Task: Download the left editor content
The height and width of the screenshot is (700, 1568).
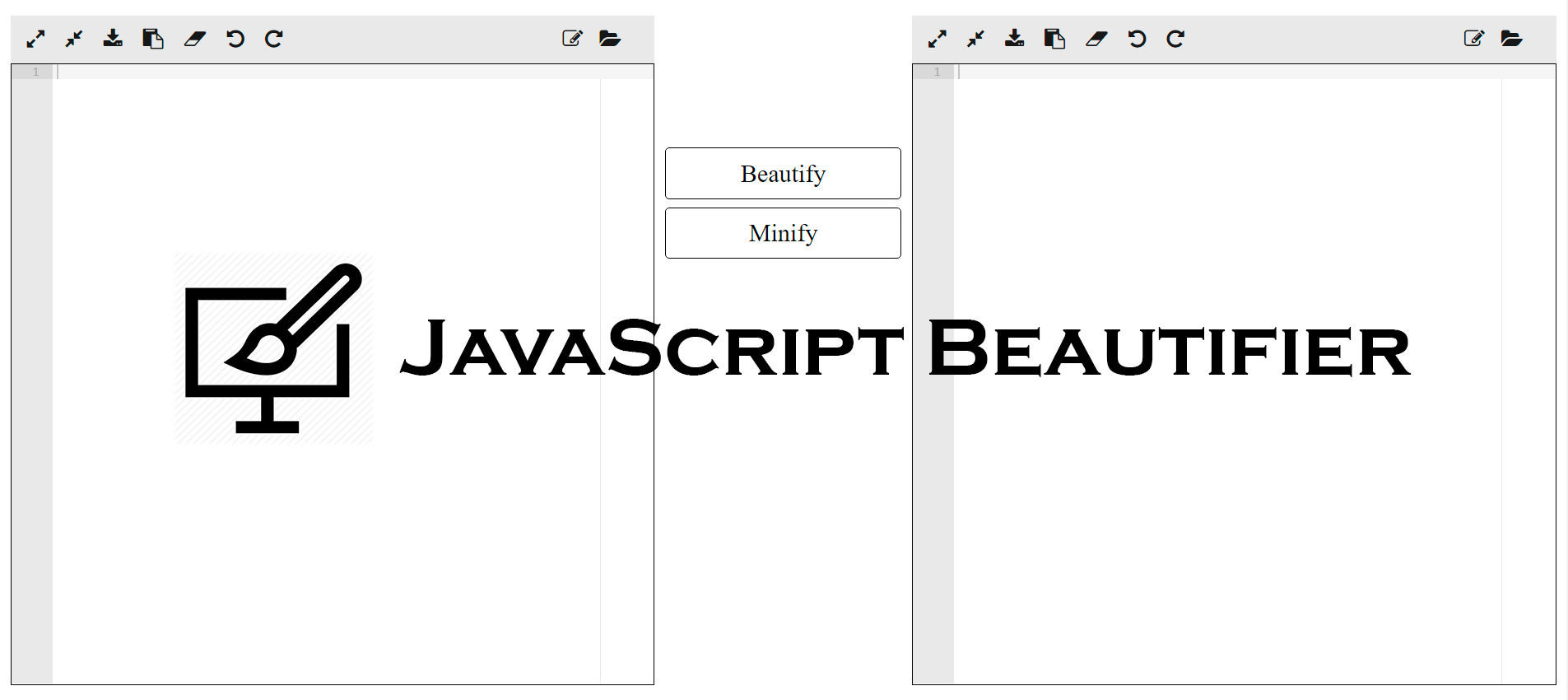Action: click(113, 38)
